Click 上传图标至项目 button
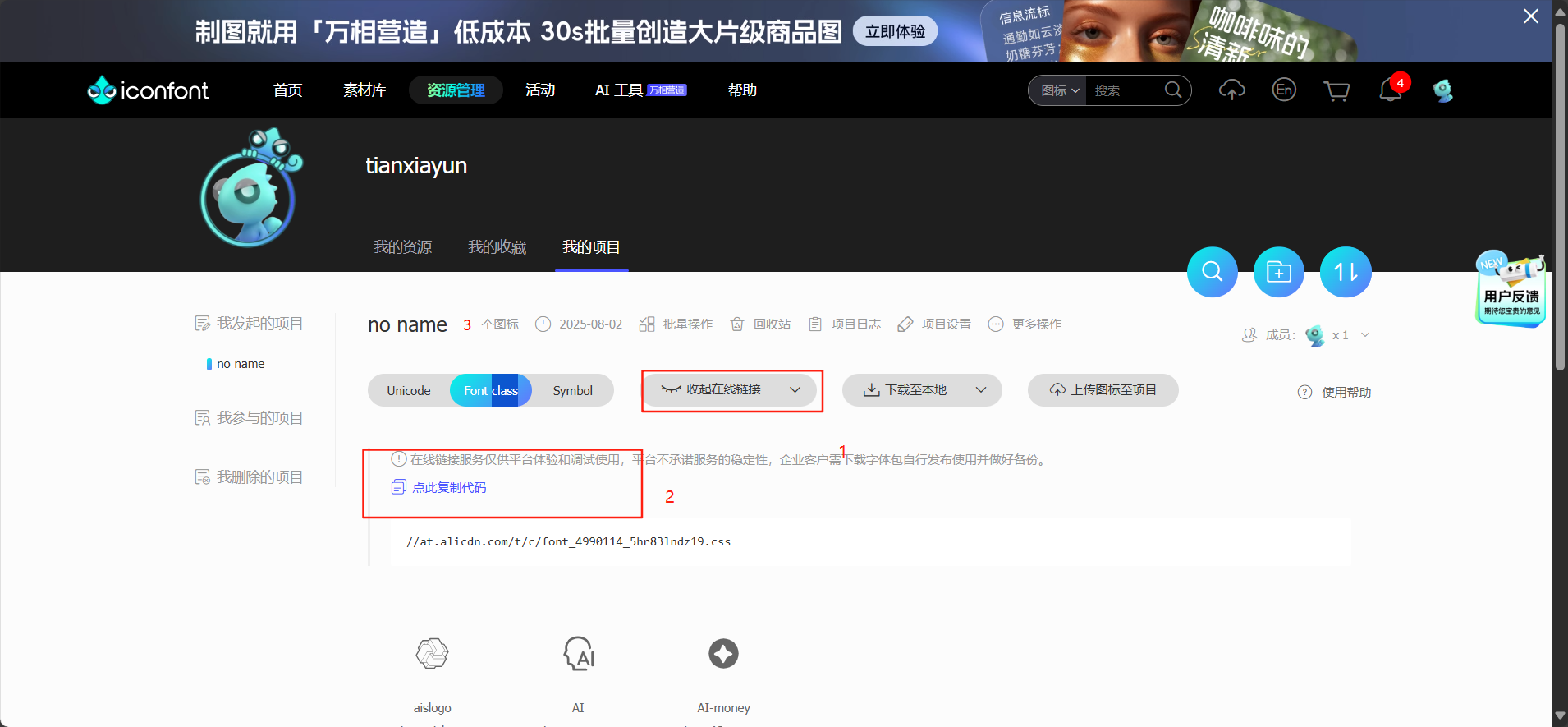Screen dimensions: 1568x727 [x=1103, y=389]
